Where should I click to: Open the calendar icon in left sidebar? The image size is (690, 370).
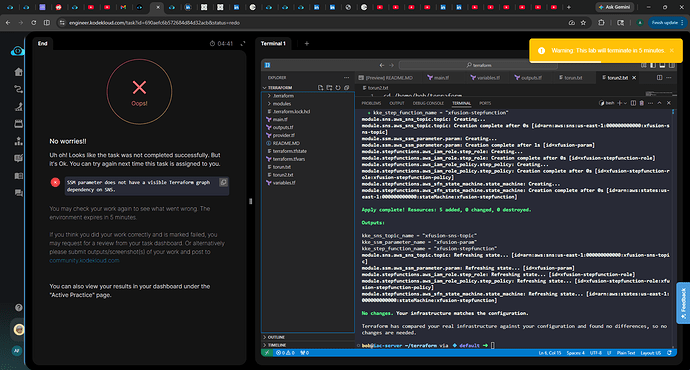[18, 124]
